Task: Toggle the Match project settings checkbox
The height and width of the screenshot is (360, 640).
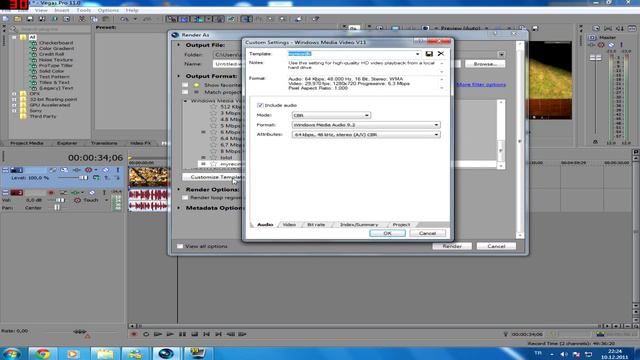Action: click(185, 92)
